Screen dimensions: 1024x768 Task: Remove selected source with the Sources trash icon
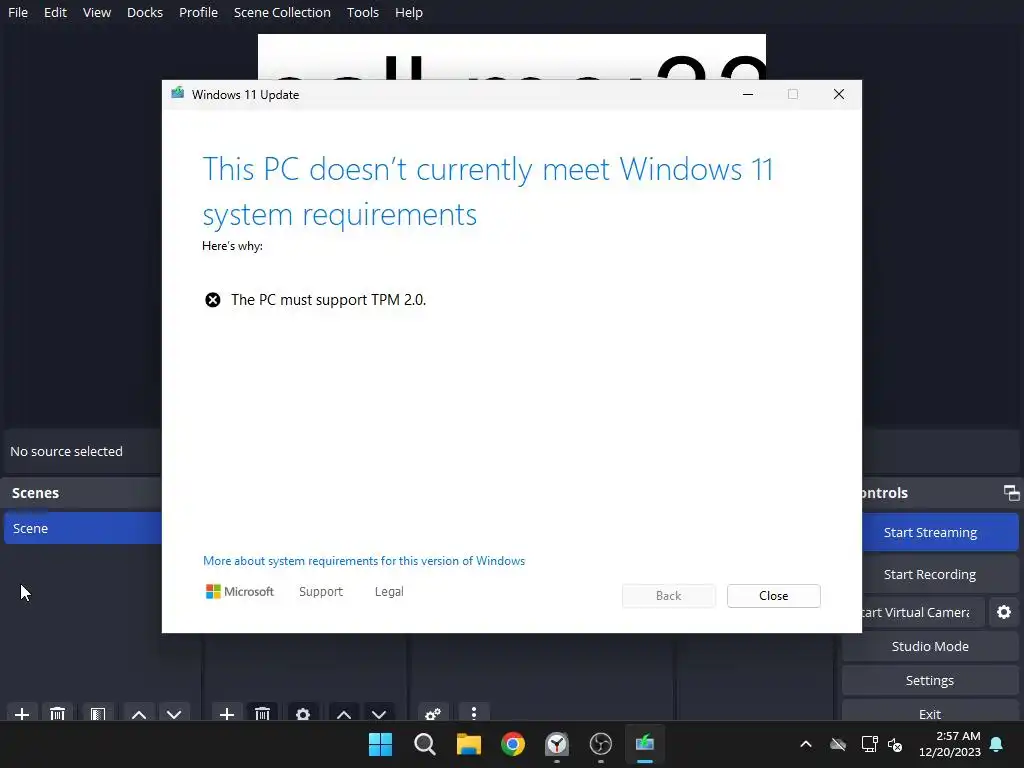click(x=263, y=714)
